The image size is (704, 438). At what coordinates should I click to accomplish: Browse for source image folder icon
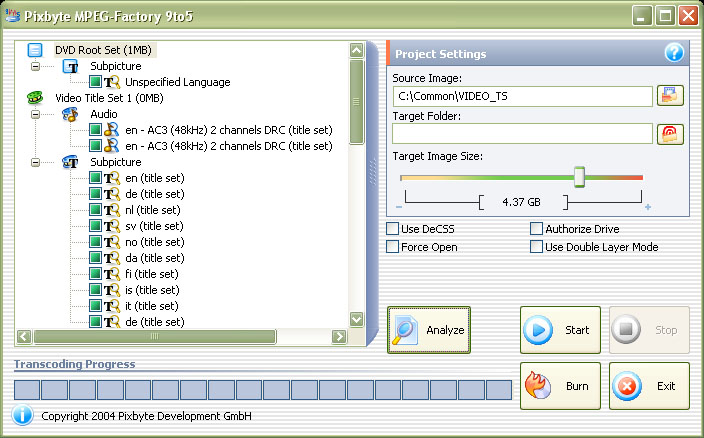point(670,96)
